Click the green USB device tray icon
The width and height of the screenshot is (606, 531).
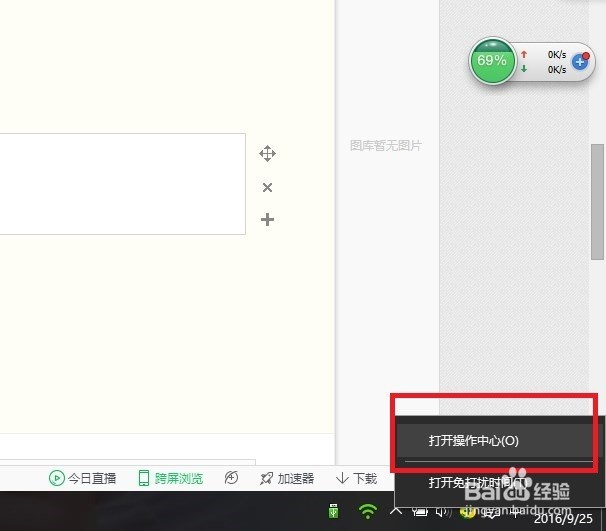(334, 511)
